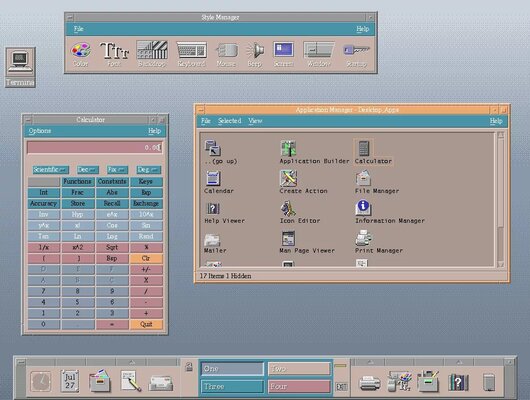Open the Dec number base dropdown
The image size is (530, 400).
click(88, 169)
